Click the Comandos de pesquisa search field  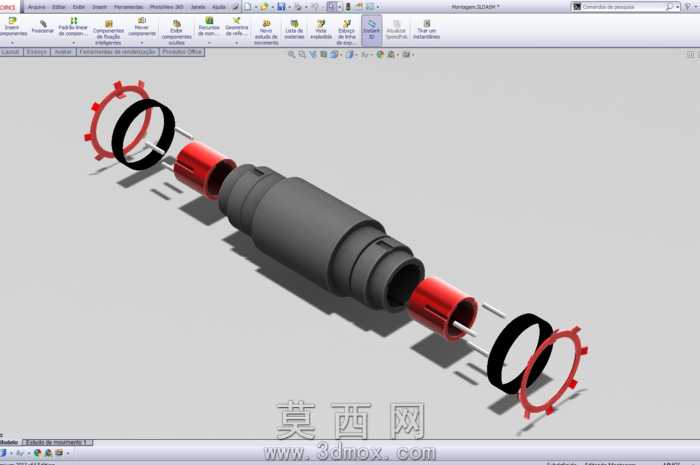pyautogui.click(x=623, y=7)
